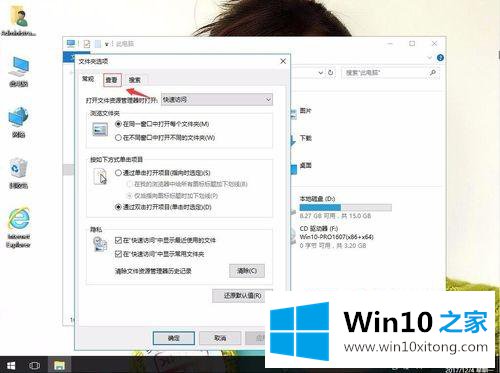The image size is (500, 373).
Task: Expand the Explorer address bar history dropdown
Action: pyautogui.click(x=320, y=72)
